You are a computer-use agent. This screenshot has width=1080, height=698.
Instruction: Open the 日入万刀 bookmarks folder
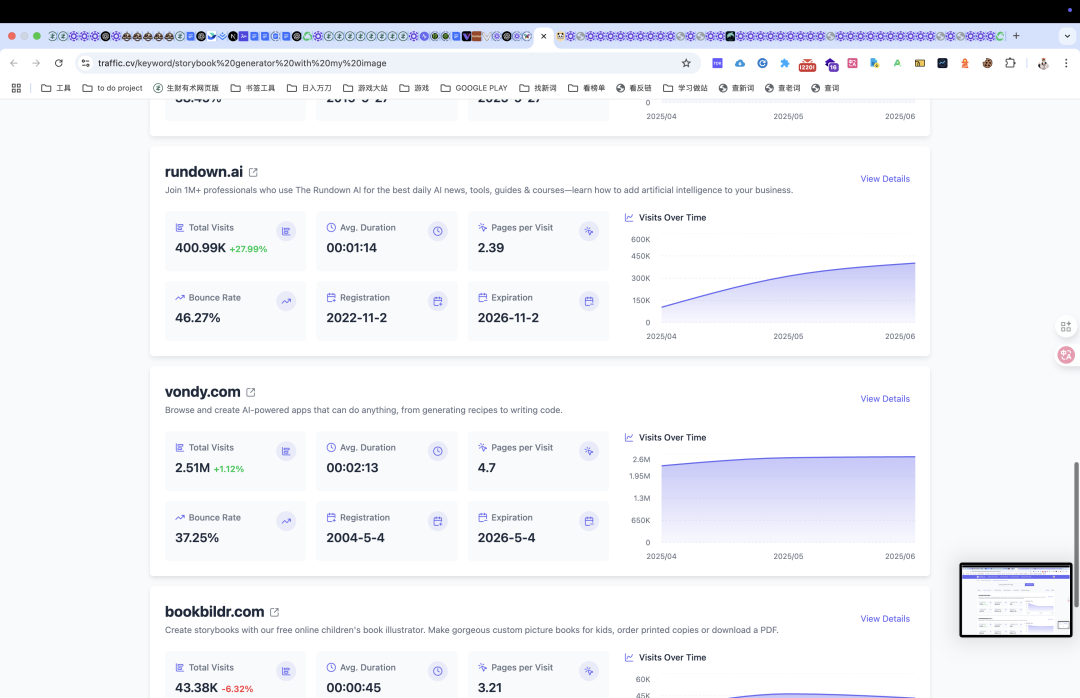[309, 88]
